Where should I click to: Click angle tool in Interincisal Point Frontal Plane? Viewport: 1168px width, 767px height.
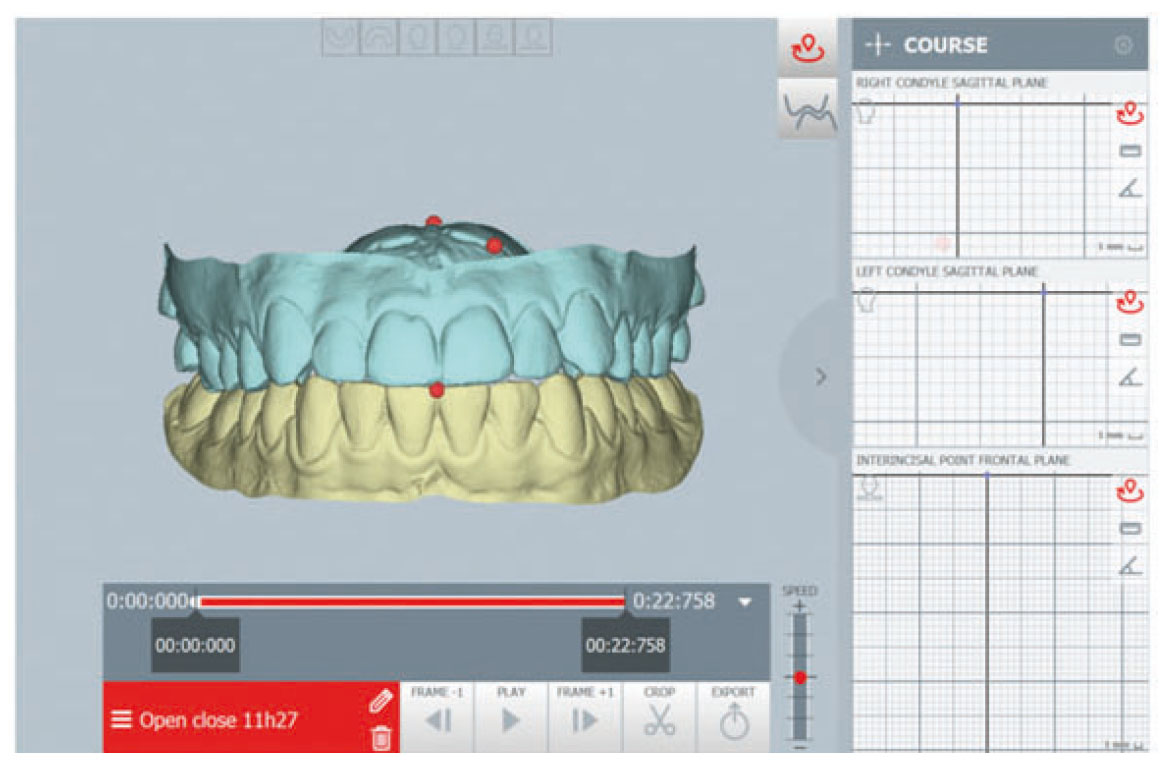[x=1130, y=567]
